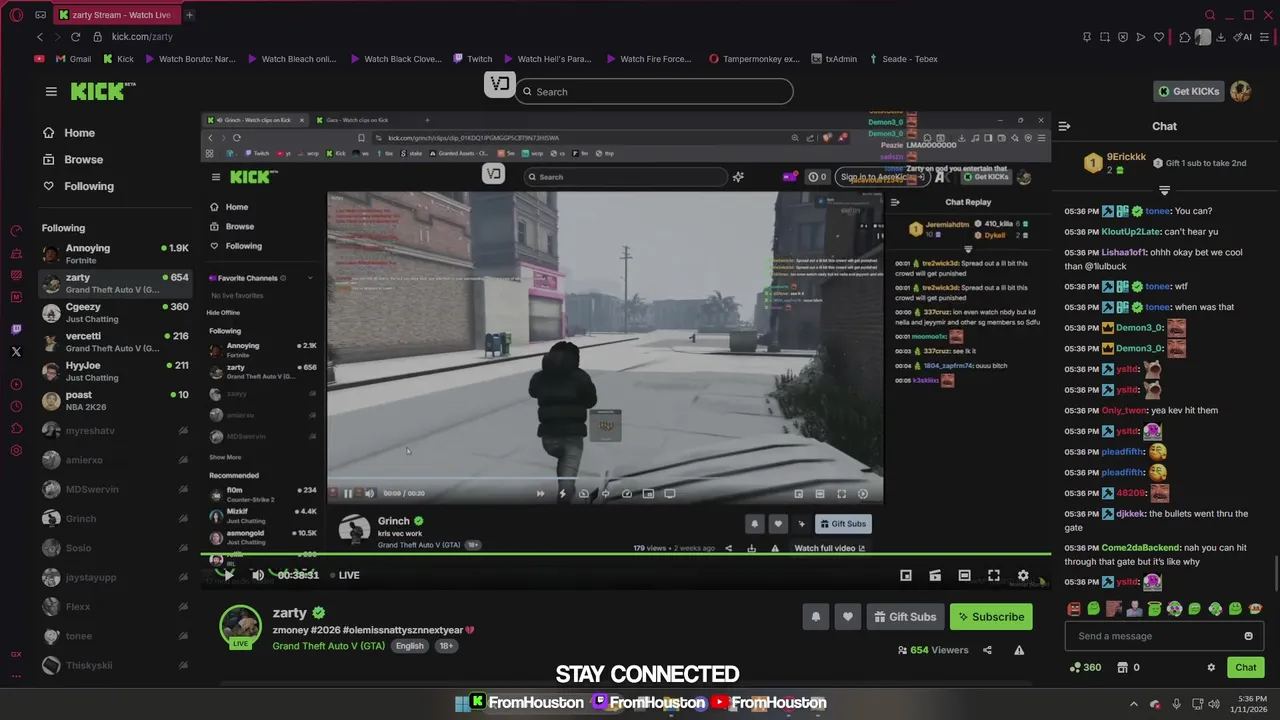Subscribe to zarty channel
The width and height of the screenshot is (1280, 720).
pyautogui.click(x=991, y=617)
